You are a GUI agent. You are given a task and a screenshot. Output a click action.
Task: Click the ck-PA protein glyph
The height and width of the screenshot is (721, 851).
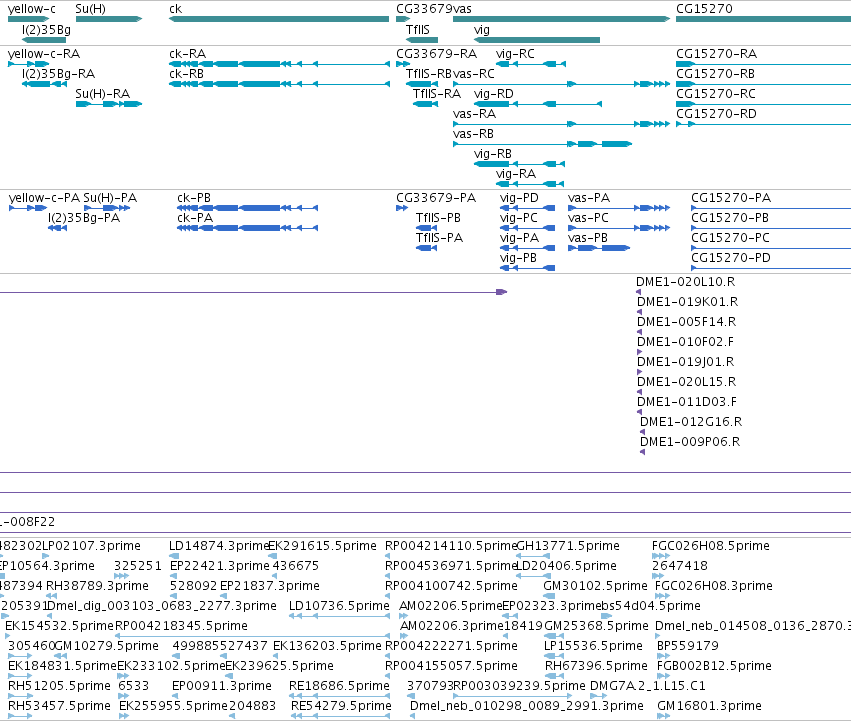(247, 228)
